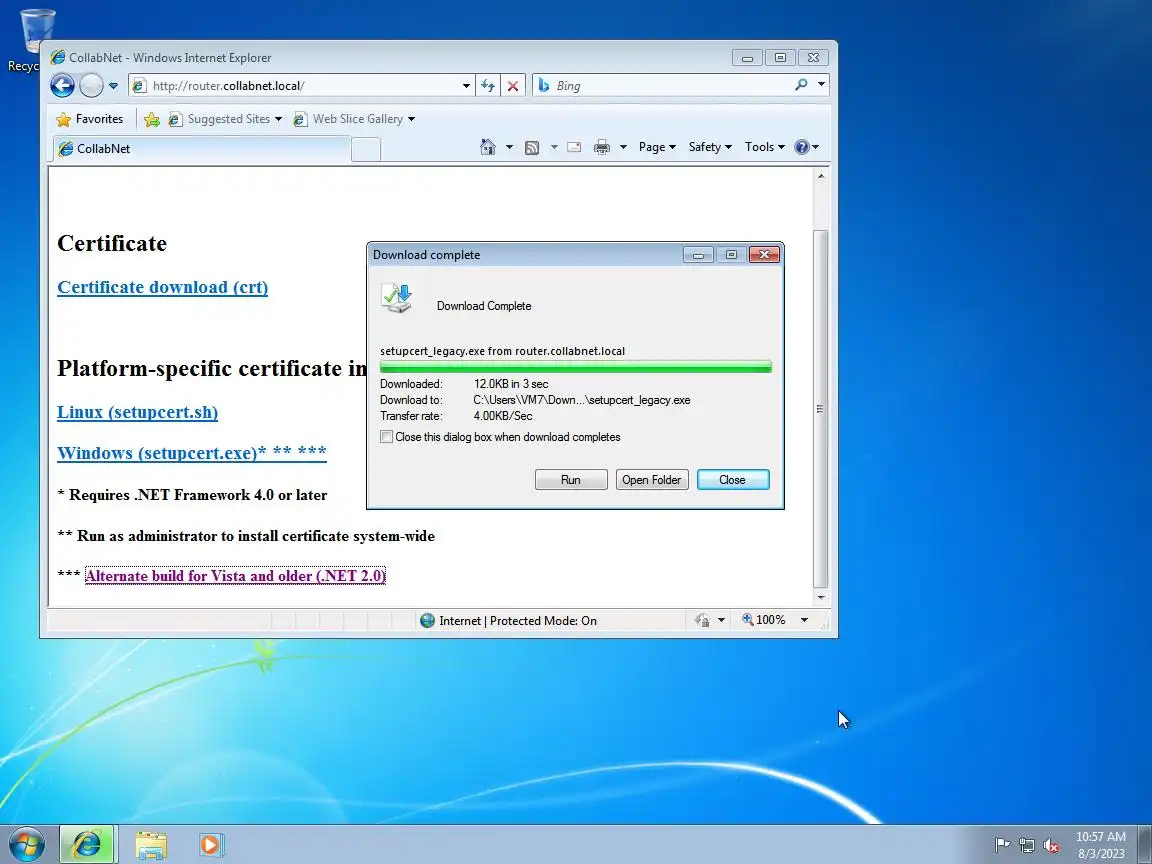Screen dimensions: 1152x864
Task: Open Windows (setupcert.exe) link
Action: [192, 453]
